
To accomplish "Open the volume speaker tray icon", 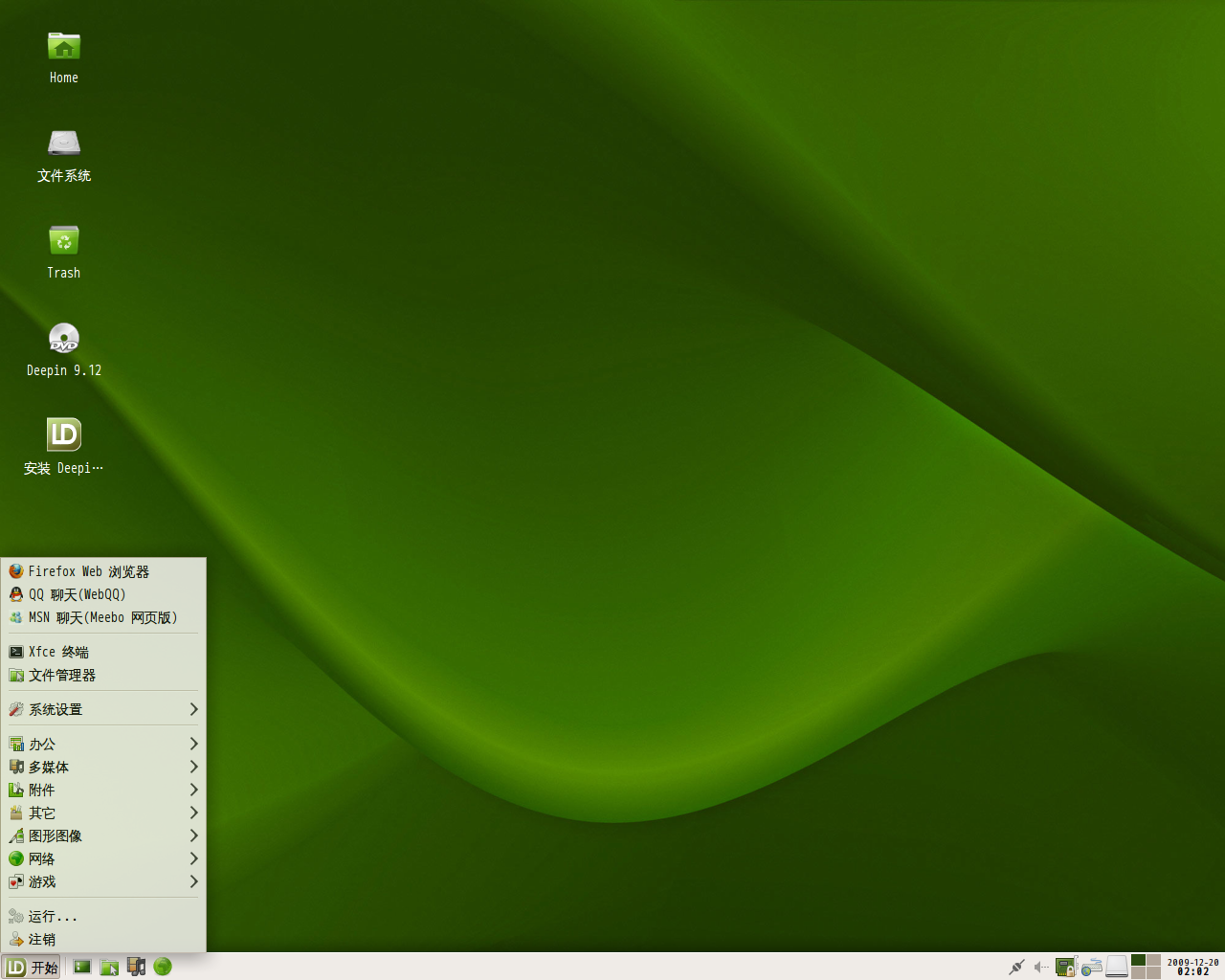I will pyautogui.click(x=1041, y=967).
